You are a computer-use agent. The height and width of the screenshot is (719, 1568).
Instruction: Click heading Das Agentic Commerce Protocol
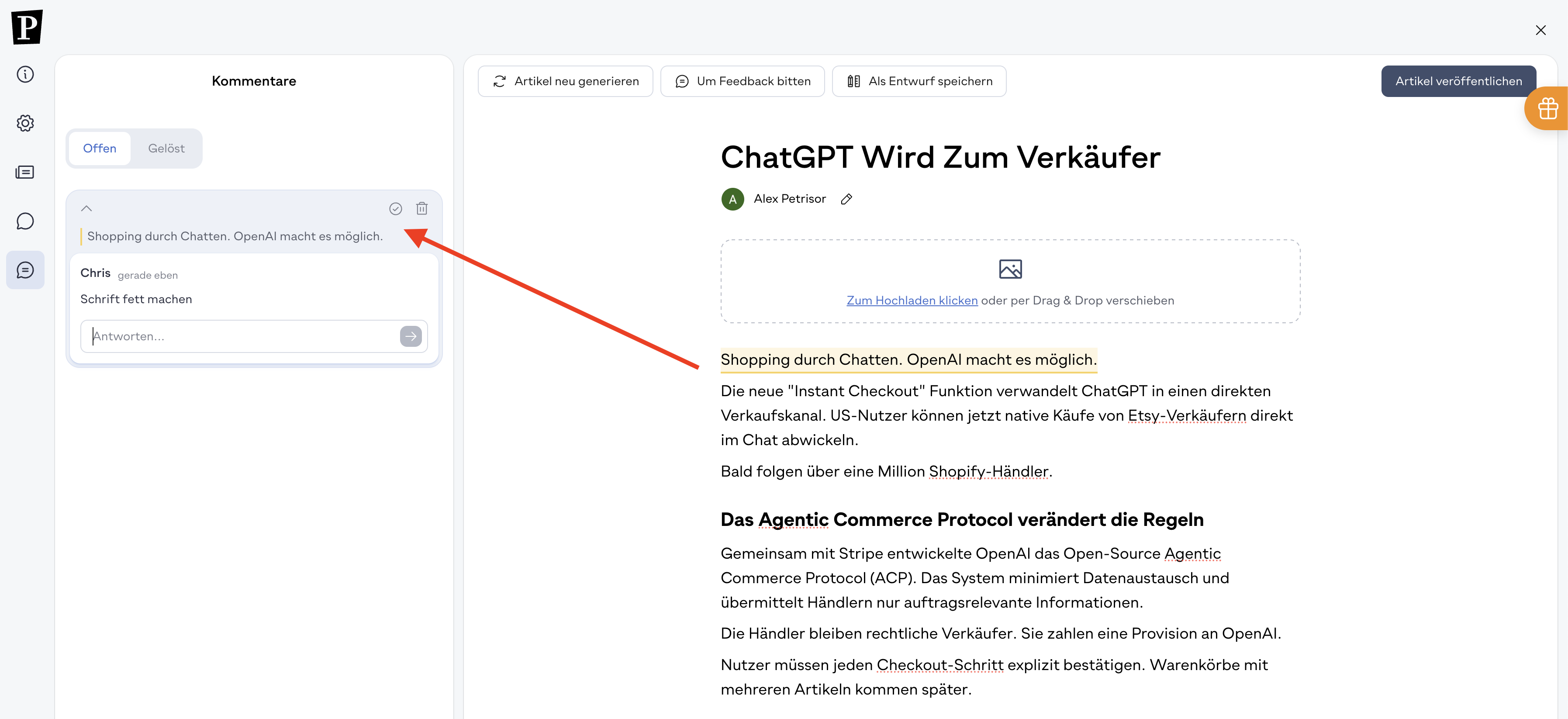point(962,519)
